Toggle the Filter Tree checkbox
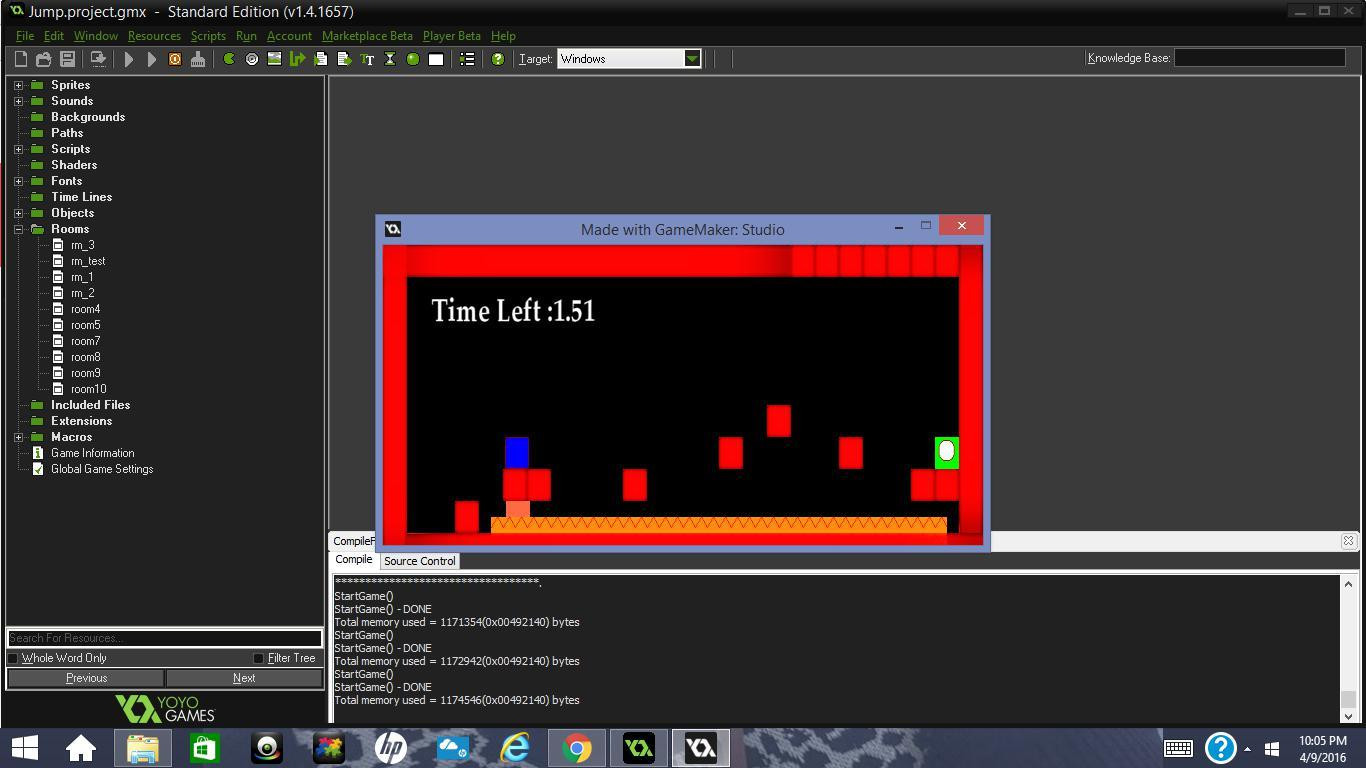Screen dimensions: 1366x768 [x=258, y=658]
